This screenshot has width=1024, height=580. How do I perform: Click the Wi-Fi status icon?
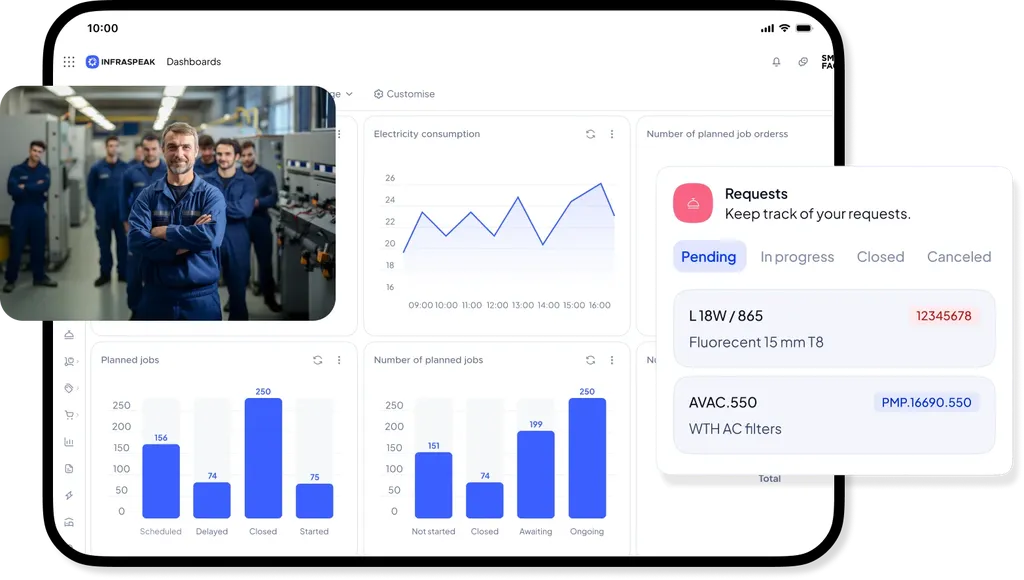(785, 28)
